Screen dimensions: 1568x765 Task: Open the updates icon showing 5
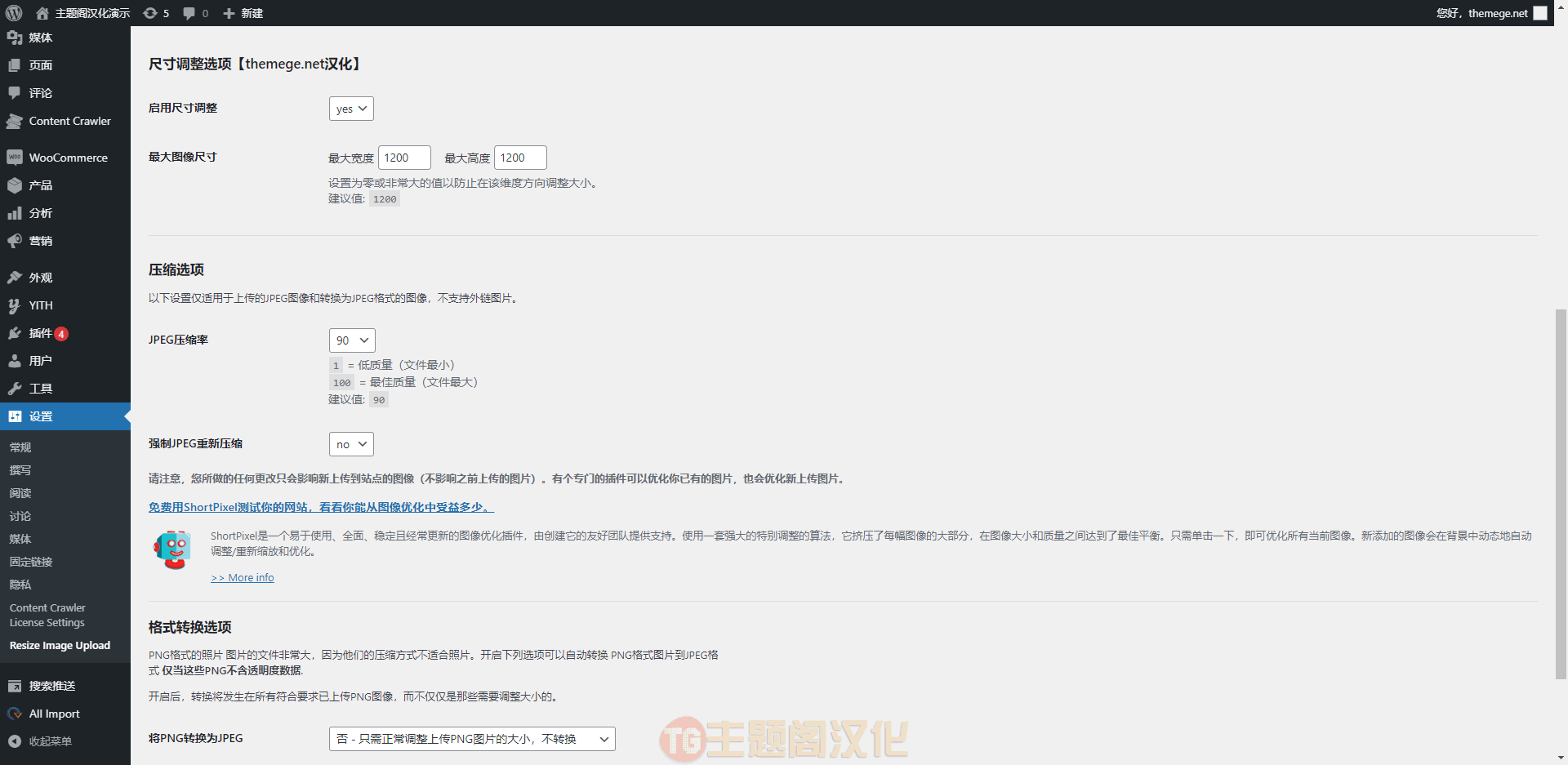[x=150, y=13]
